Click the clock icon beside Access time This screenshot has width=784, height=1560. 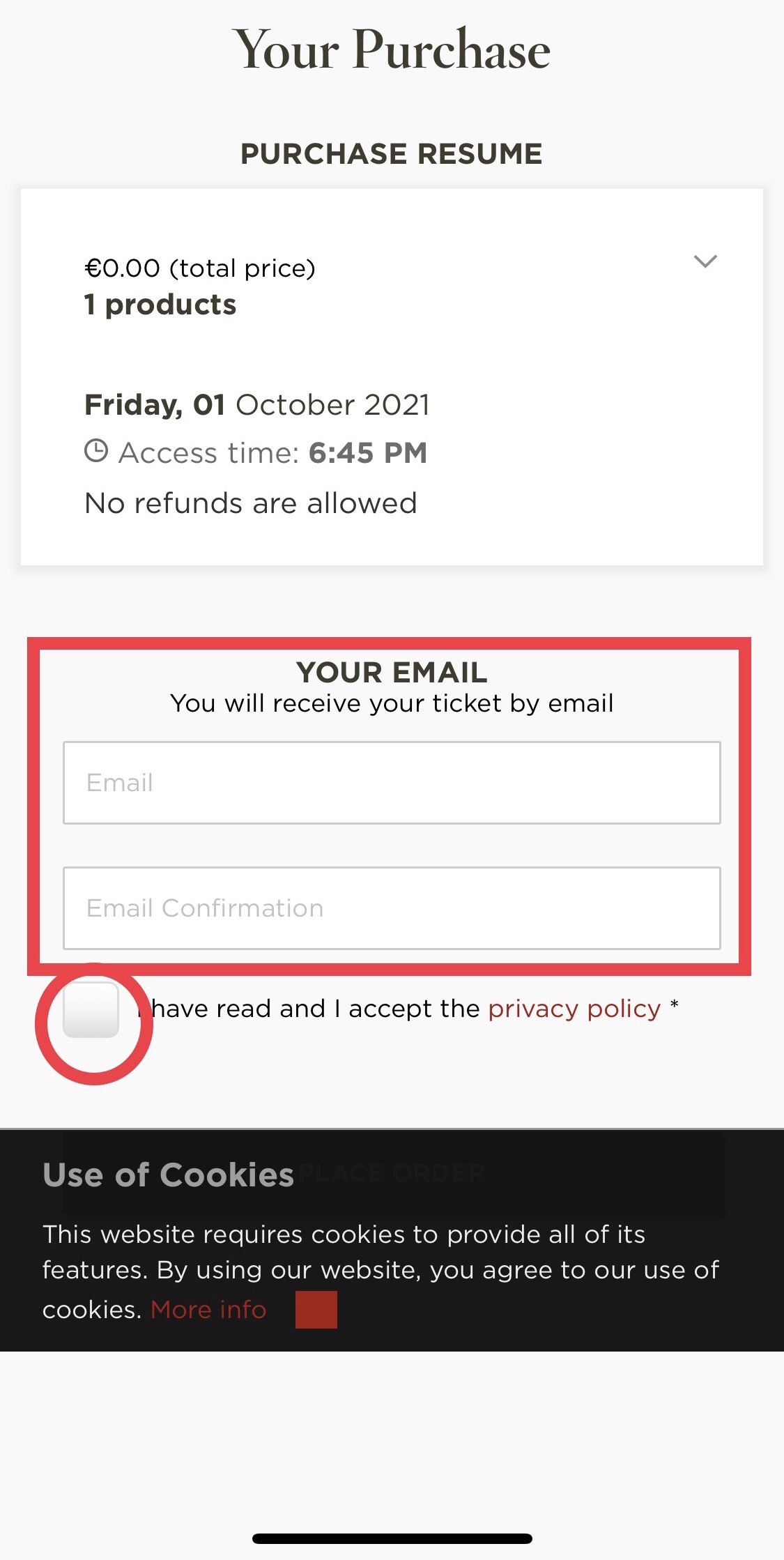pyautogui.click(x=96, y=451)
